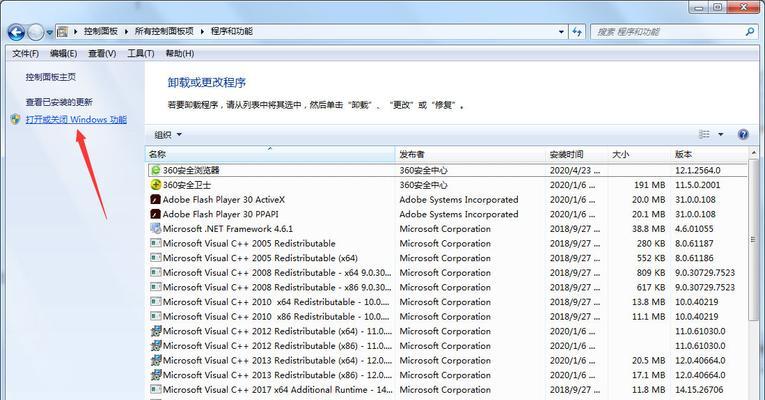Click the 360安全卫士 program icon
This screenshot has width=765, height=400.
(156, 185)
